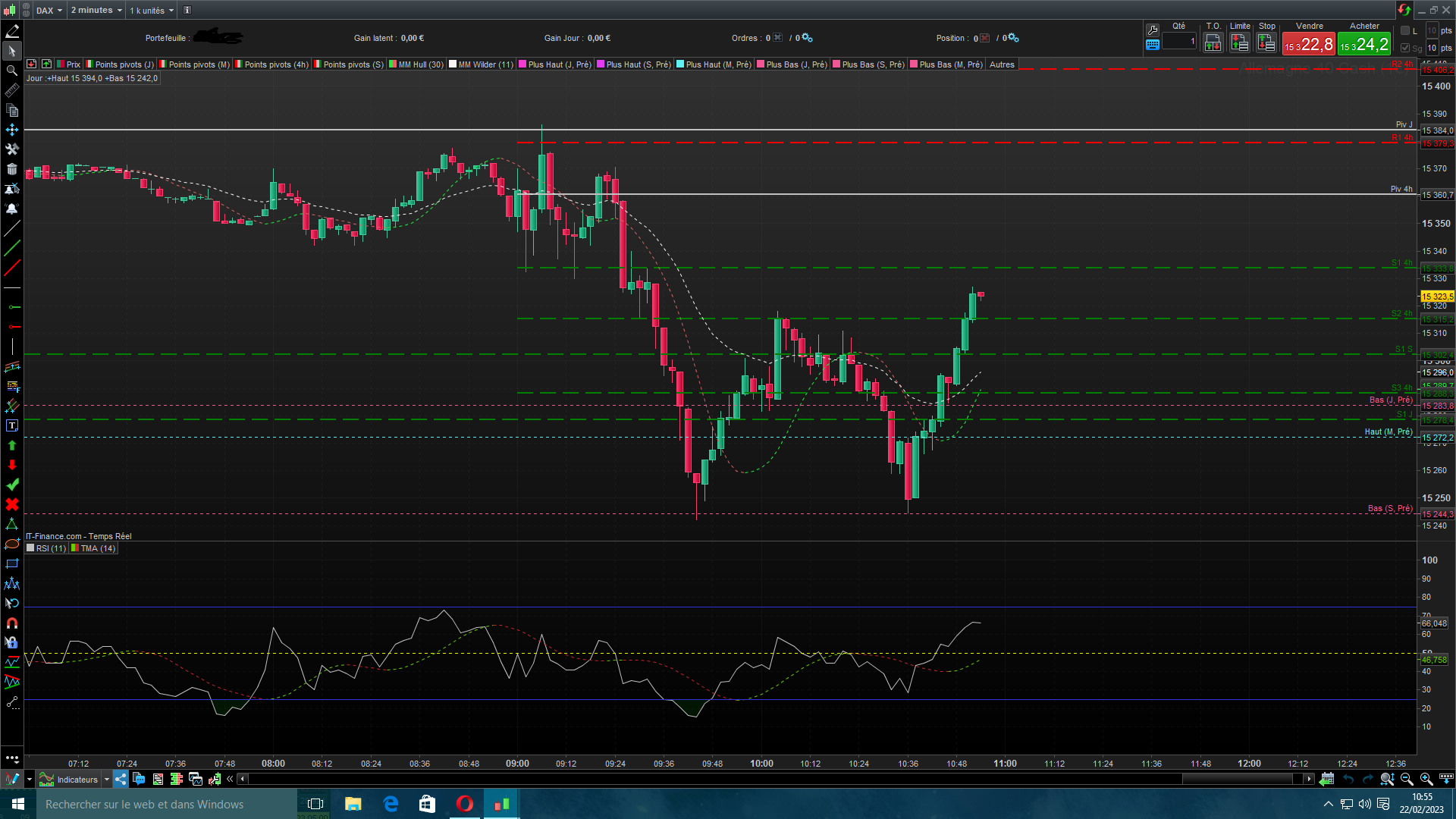Click the red X delete drawing tool
The image size is (1456, 819).
(12, 504)
